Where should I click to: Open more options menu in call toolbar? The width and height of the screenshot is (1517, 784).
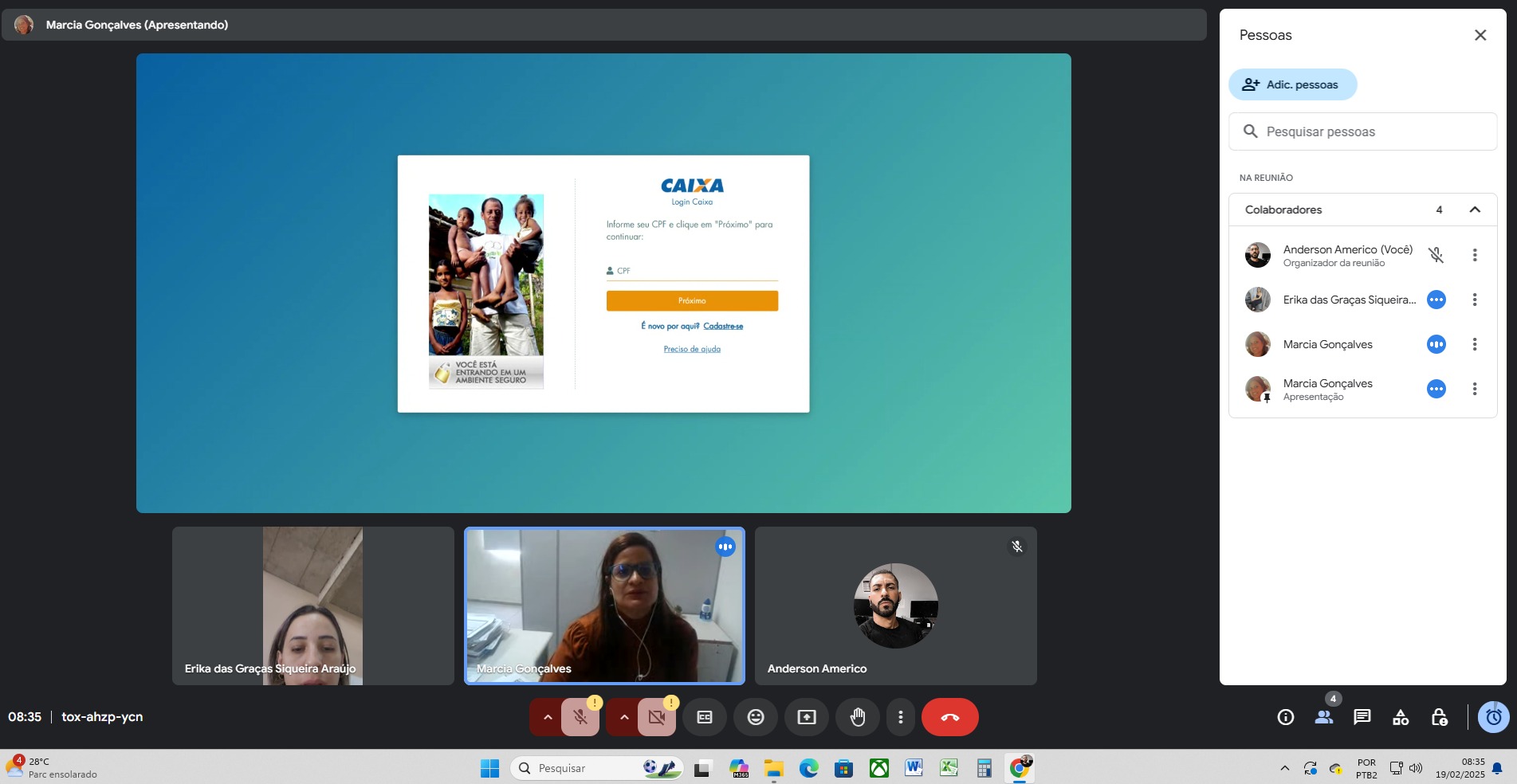tap(900, 717)
